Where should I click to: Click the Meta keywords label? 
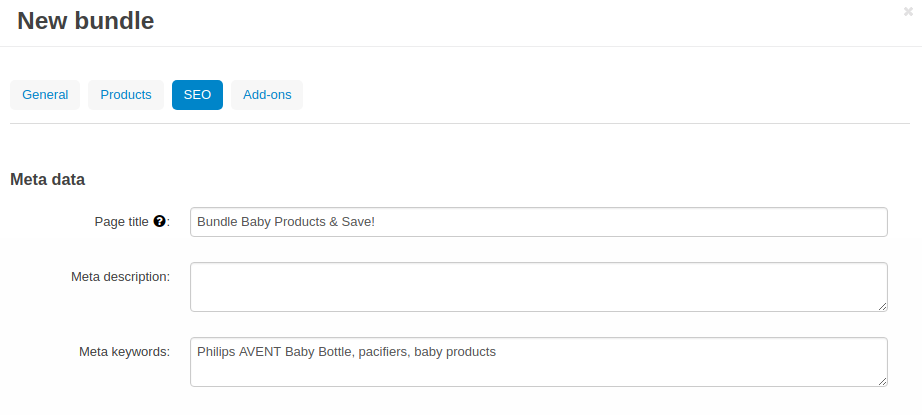[x=125, y=352]
